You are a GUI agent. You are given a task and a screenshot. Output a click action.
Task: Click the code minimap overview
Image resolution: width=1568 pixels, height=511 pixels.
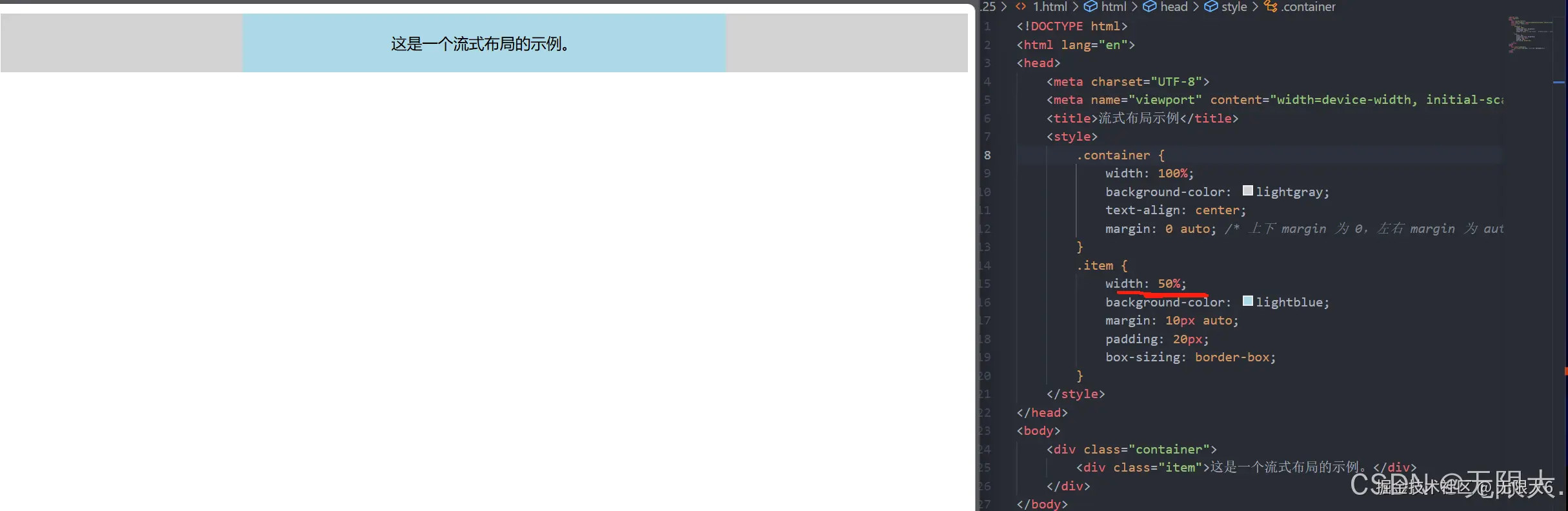1530,35
